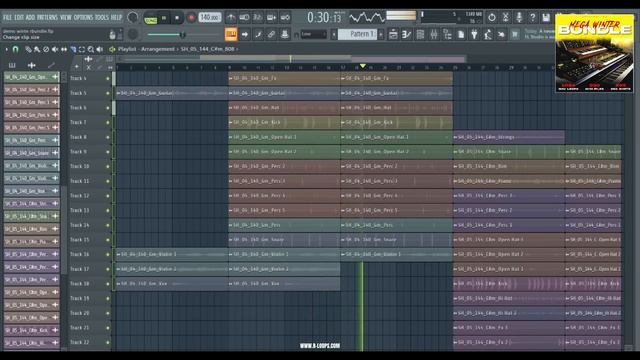Screen dimensions: 640x360
Task: Open the PATTERNS menu
Action: [x=47, y=18]
